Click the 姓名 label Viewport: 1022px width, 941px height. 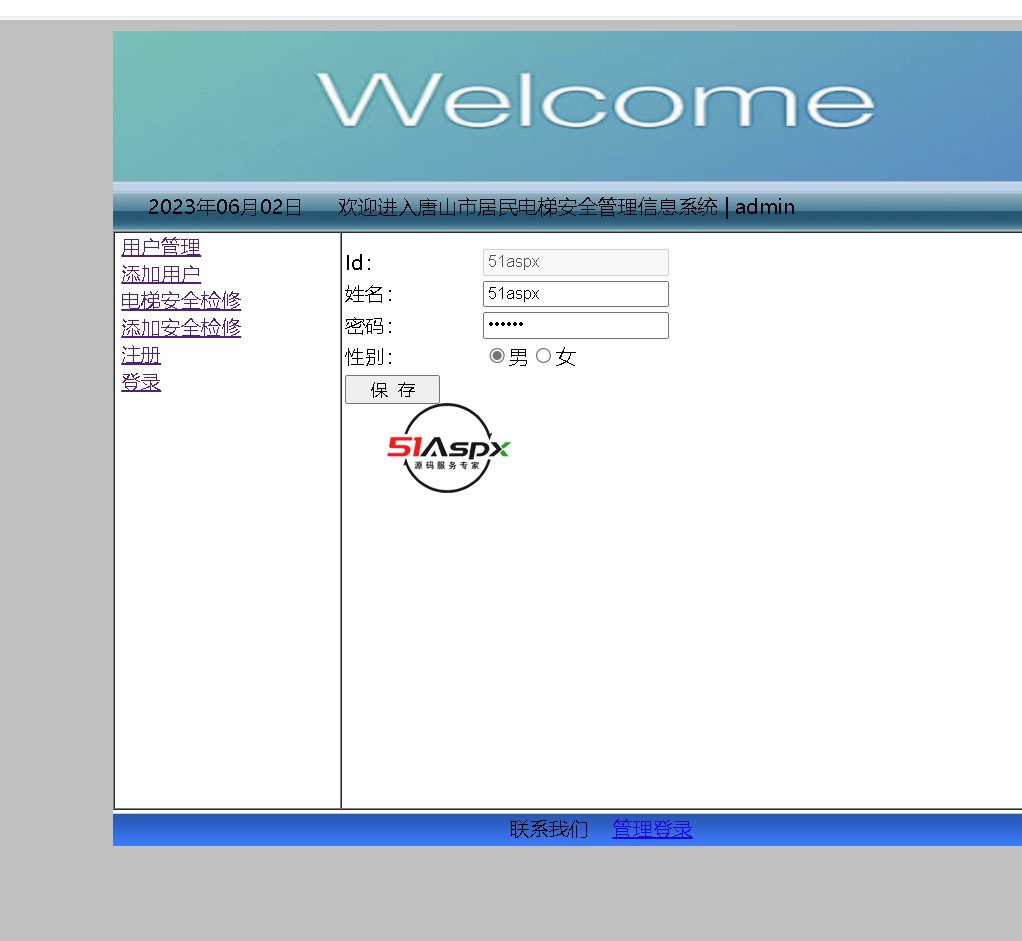click(369, 294)
